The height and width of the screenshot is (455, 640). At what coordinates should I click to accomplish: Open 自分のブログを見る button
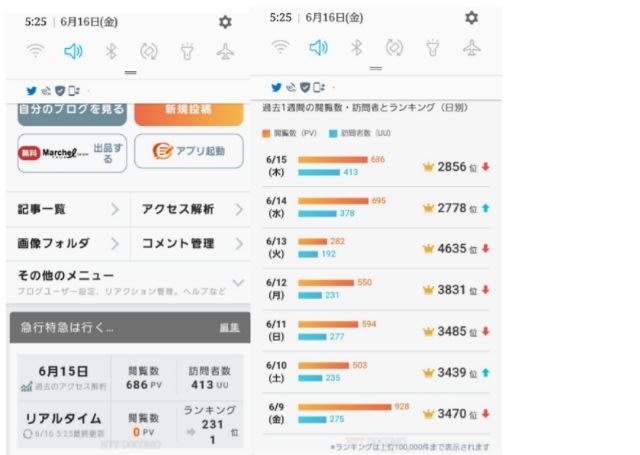70,107
